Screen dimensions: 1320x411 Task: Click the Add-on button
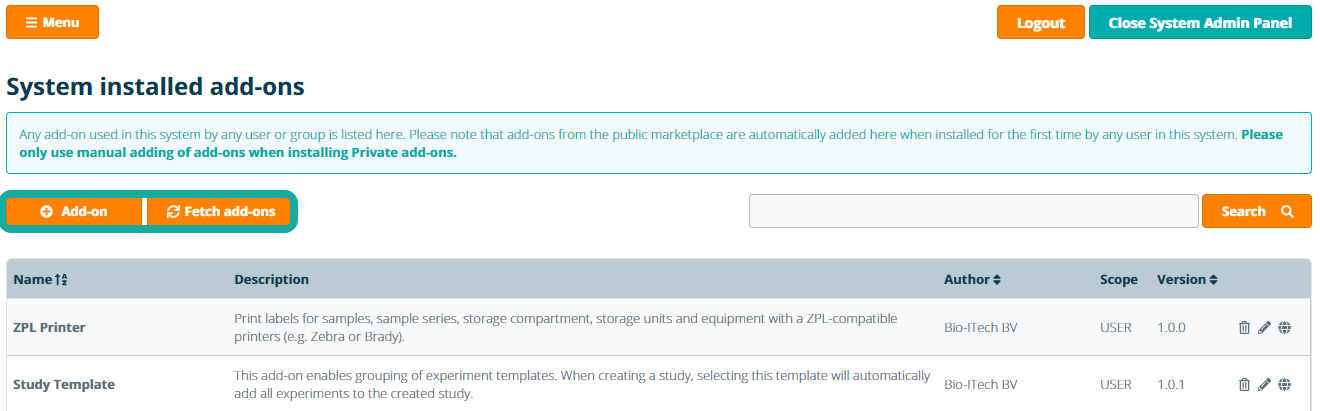[x=75, y=212]
